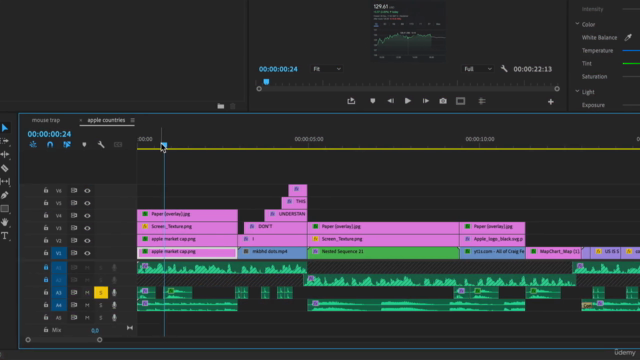Select the Ripple Edit tool
640x360 pixels.
point(5,154)
